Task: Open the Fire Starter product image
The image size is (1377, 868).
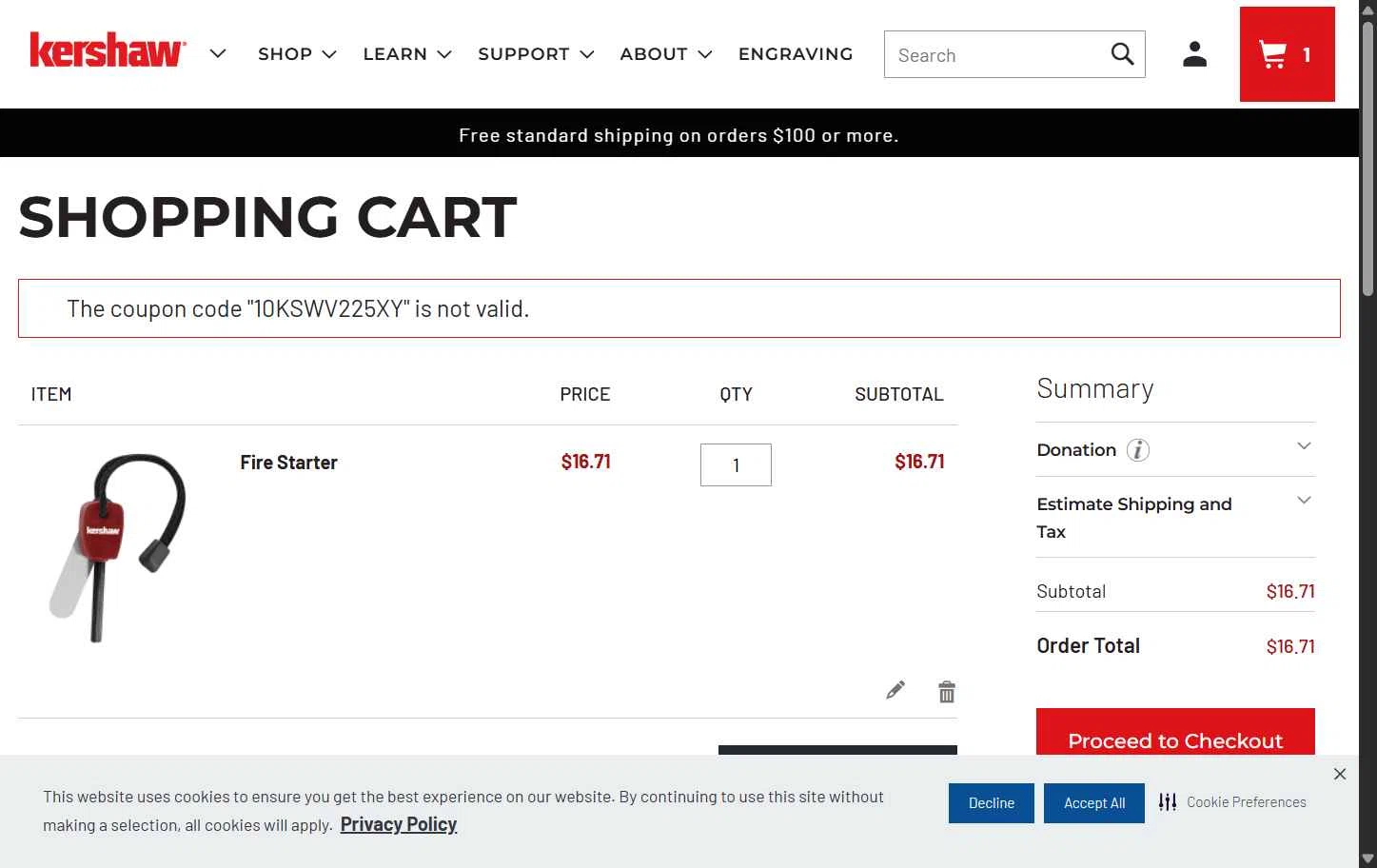Action: click(118, 547)
